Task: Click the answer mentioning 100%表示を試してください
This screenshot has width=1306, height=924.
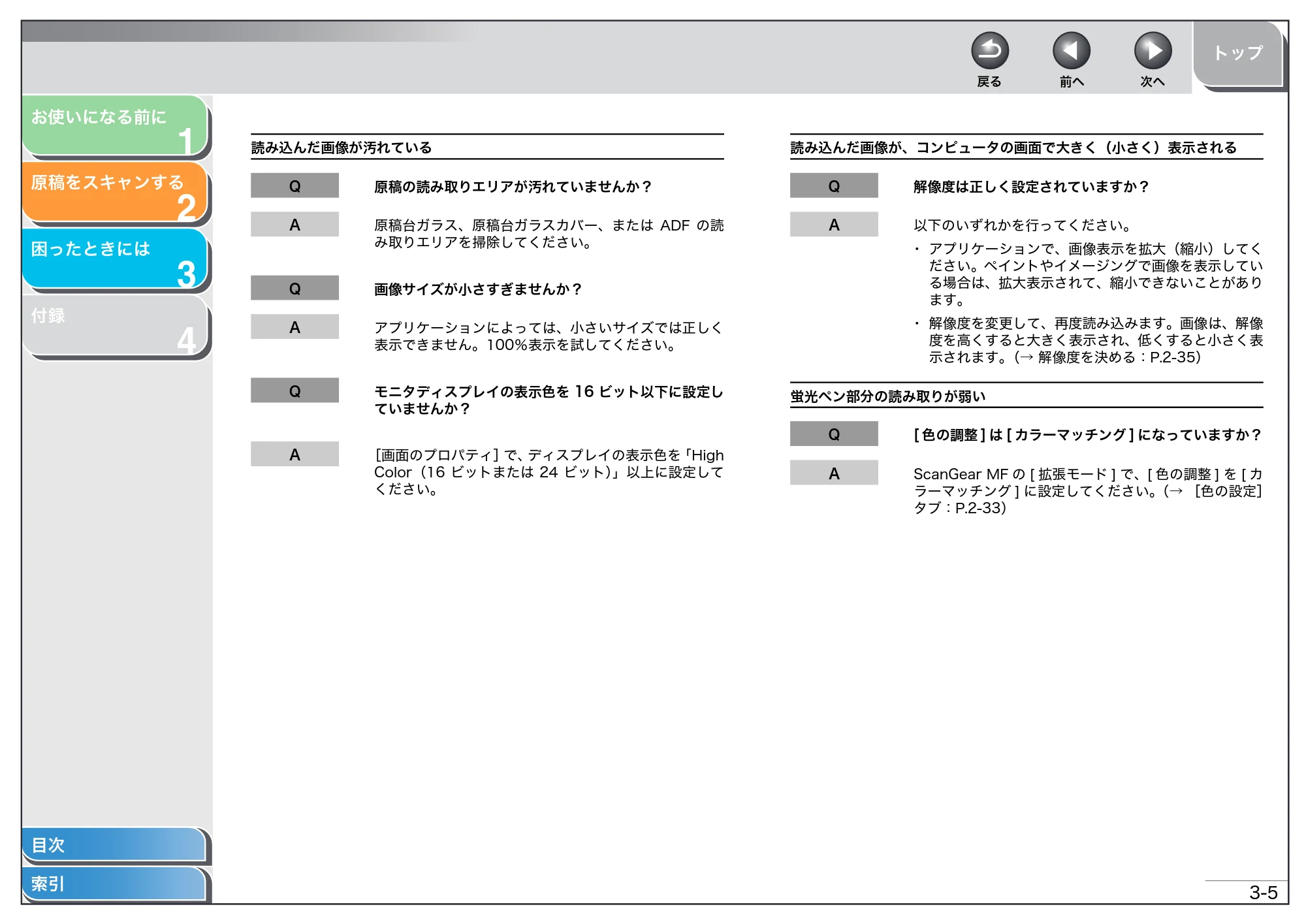Action: [x=549, y=336]
